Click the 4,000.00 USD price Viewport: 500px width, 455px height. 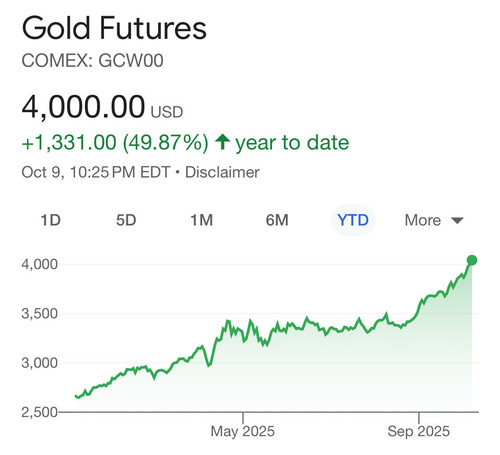[x=102, y=107]
